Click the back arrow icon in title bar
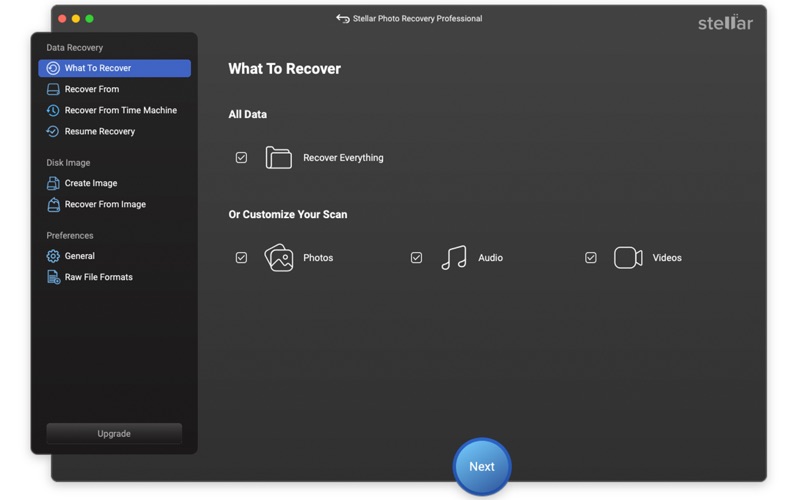Screen dimensions: 800x500 [343, 18]
